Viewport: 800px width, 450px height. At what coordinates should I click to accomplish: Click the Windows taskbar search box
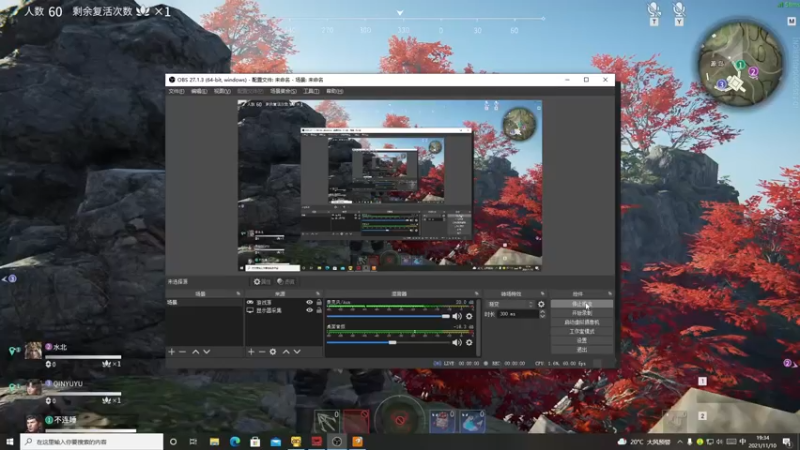point(92,441)
